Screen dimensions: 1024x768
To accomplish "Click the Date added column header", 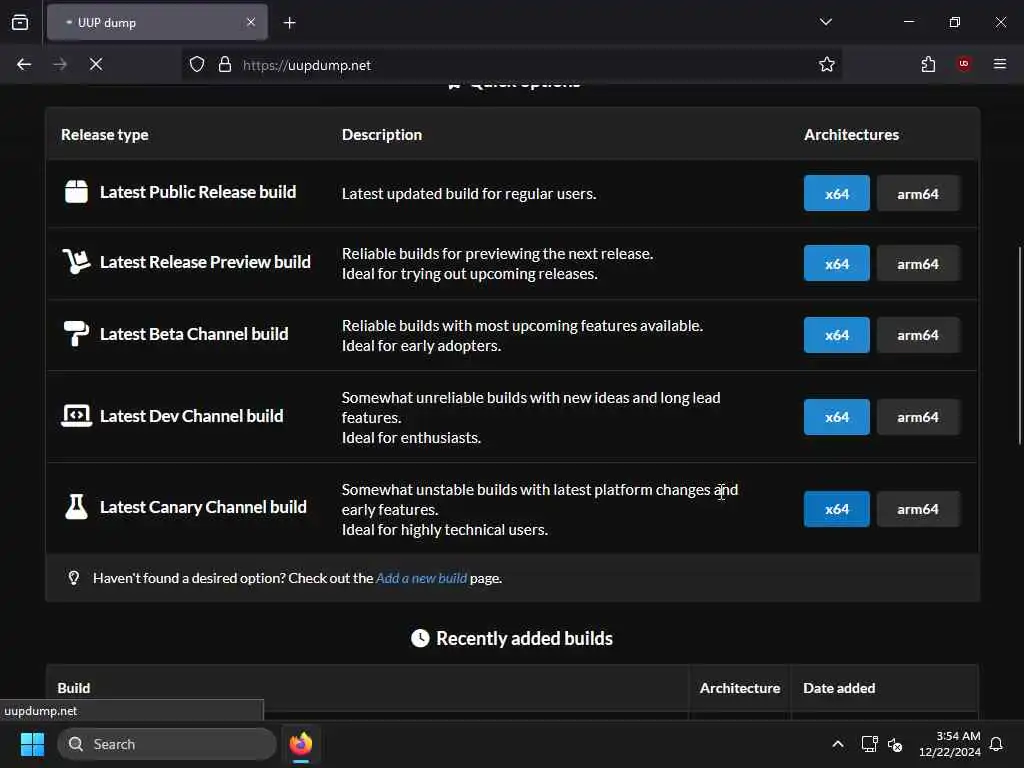I will point(839,688).
